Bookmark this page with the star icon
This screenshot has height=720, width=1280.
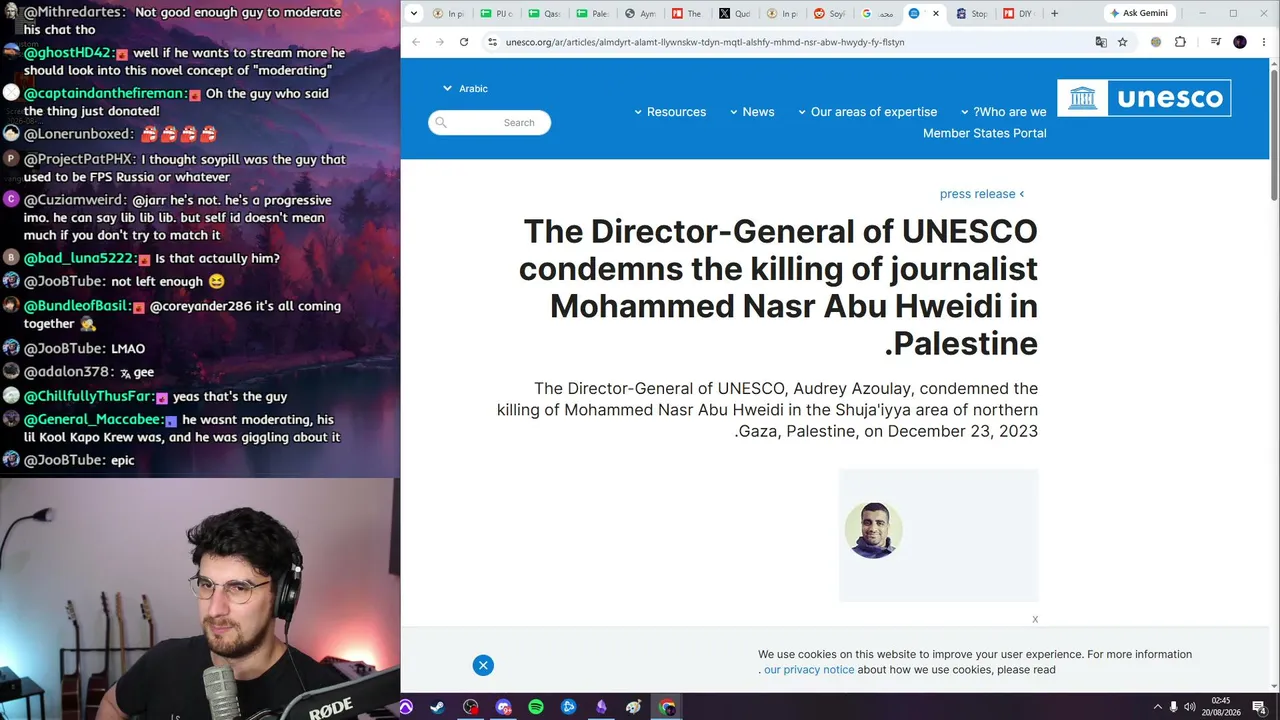coord(1123,42)
